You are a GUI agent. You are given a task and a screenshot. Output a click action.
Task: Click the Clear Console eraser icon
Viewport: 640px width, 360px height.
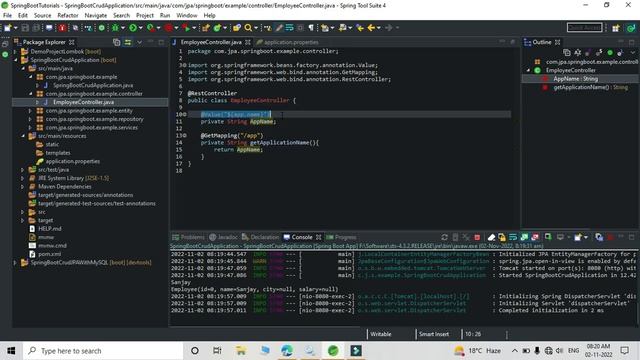click(491, 237)
